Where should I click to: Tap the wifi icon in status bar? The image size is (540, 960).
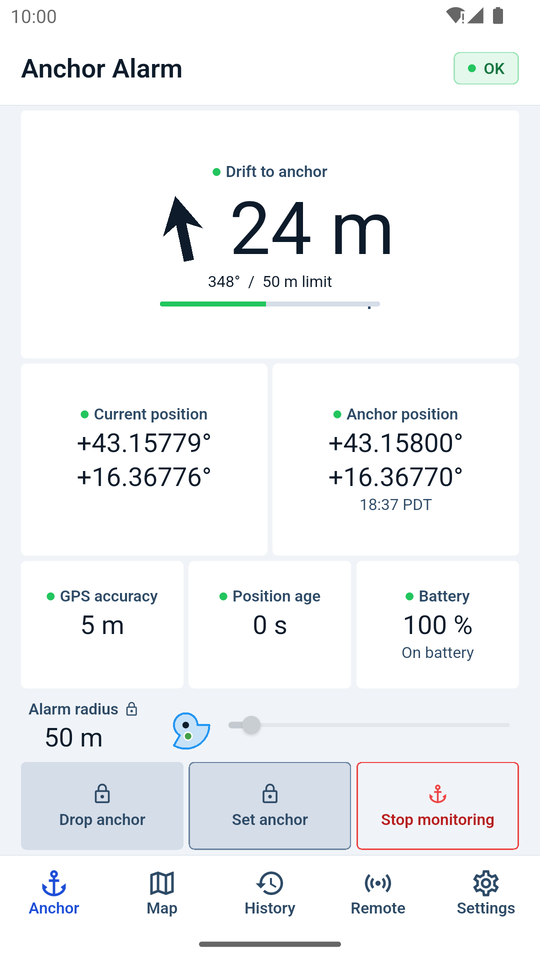(454, 15)
